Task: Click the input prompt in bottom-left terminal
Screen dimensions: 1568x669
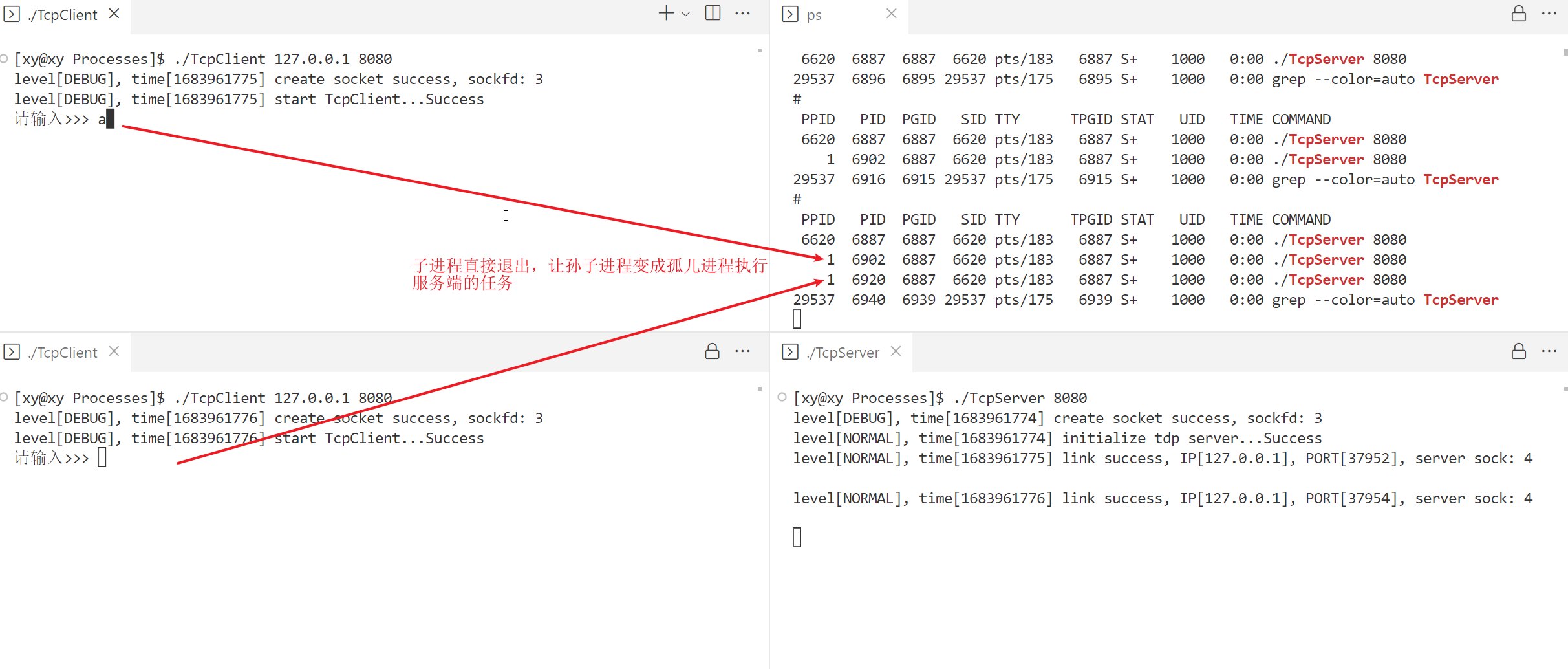Action: [x=102, y=458]
